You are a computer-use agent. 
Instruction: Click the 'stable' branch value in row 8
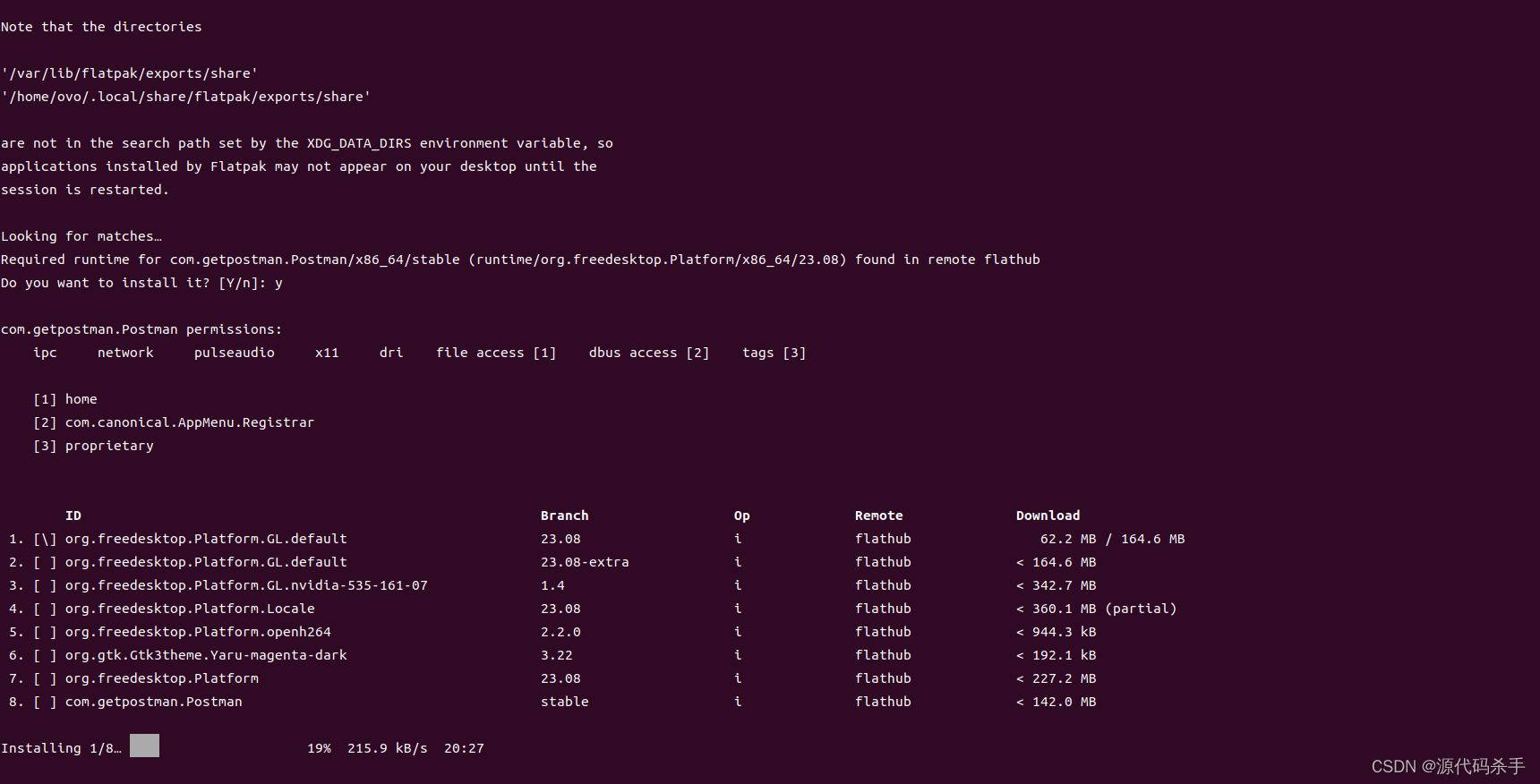point(565,702)
